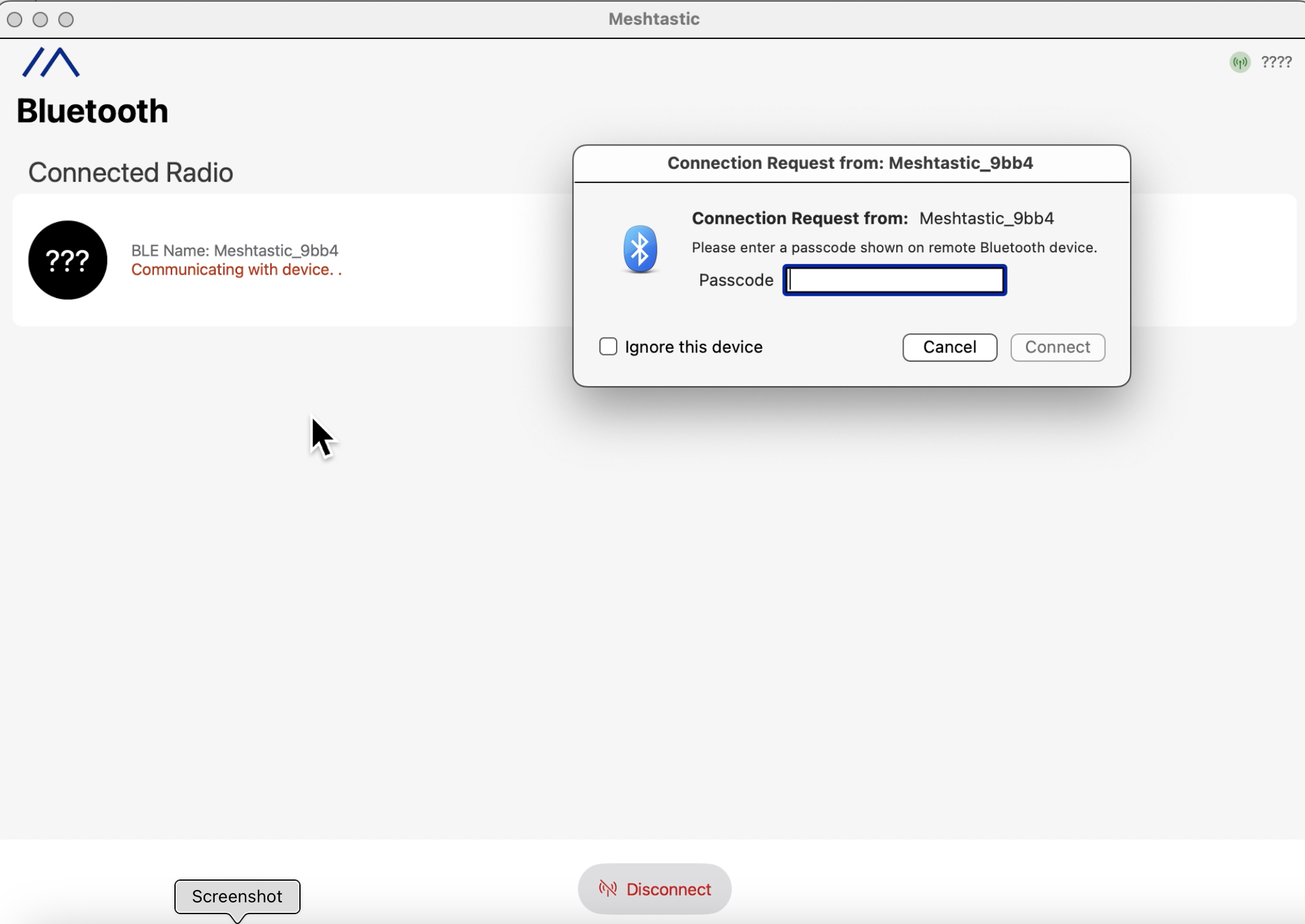This screenshot has width=1305, height=924.
Task: Cancel the Bluetooth connection request
Action: click(x=949, y=347)
